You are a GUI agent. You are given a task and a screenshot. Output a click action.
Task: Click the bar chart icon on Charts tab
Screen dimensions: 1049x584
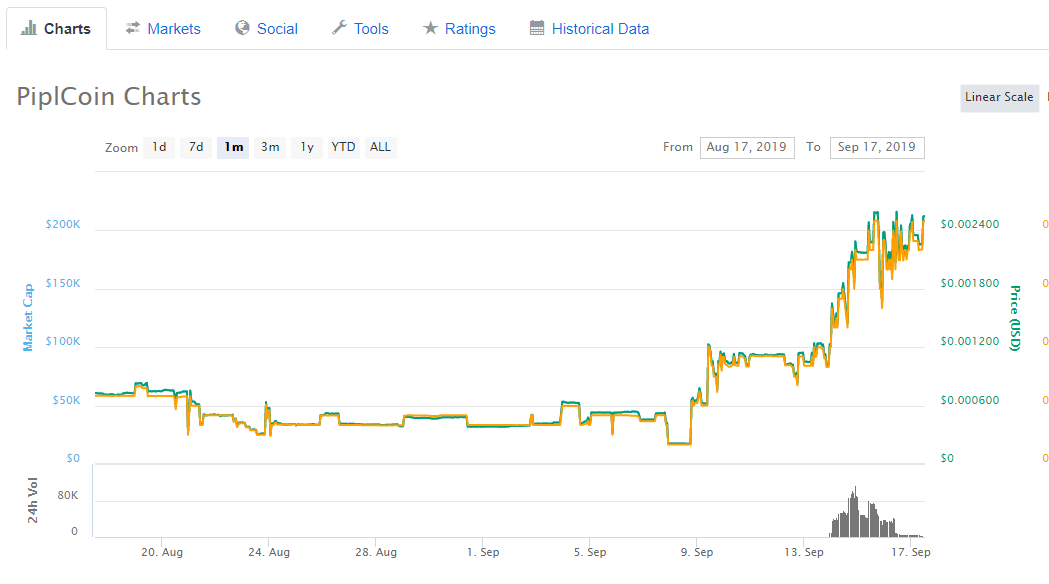coord(29,28)
